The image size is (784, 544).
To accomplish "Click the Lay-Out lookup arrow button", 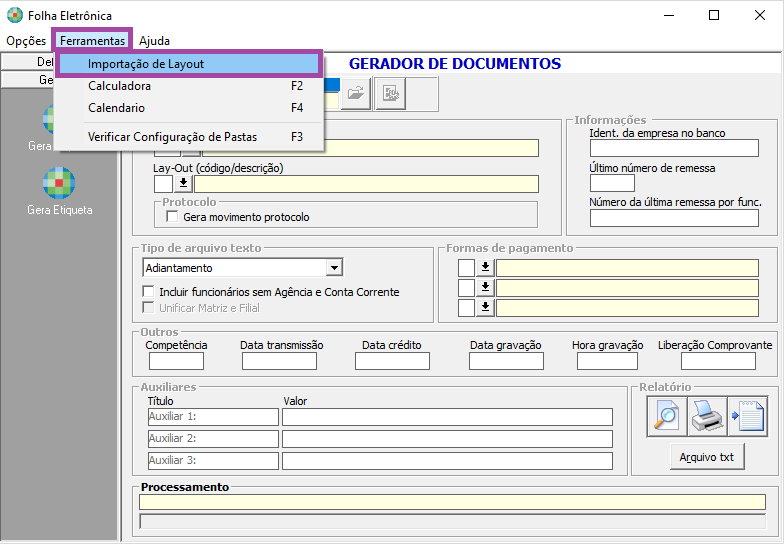I will (183, 184).
